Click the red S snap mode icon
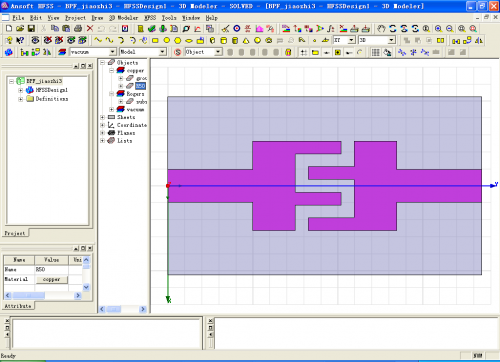Screen dimensions: 500x362 coord(178,52)
